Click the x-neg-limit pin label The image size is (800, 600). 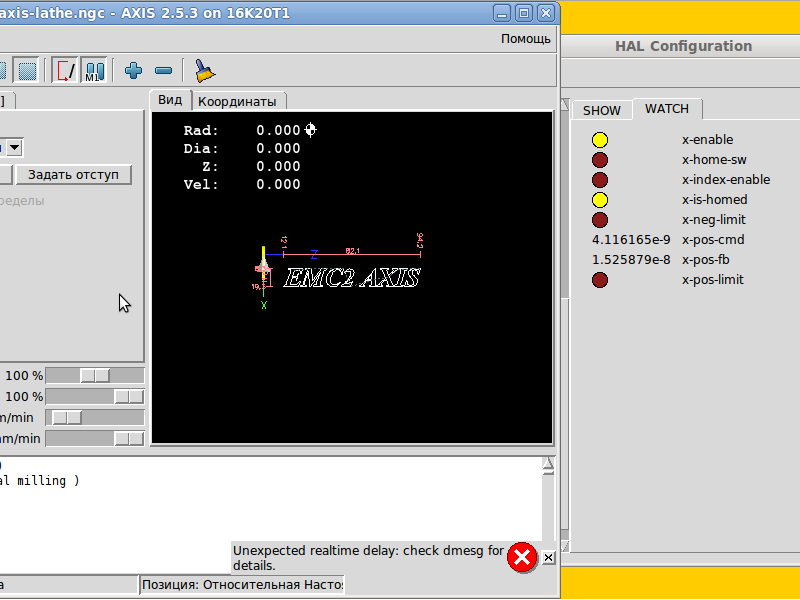714,220
